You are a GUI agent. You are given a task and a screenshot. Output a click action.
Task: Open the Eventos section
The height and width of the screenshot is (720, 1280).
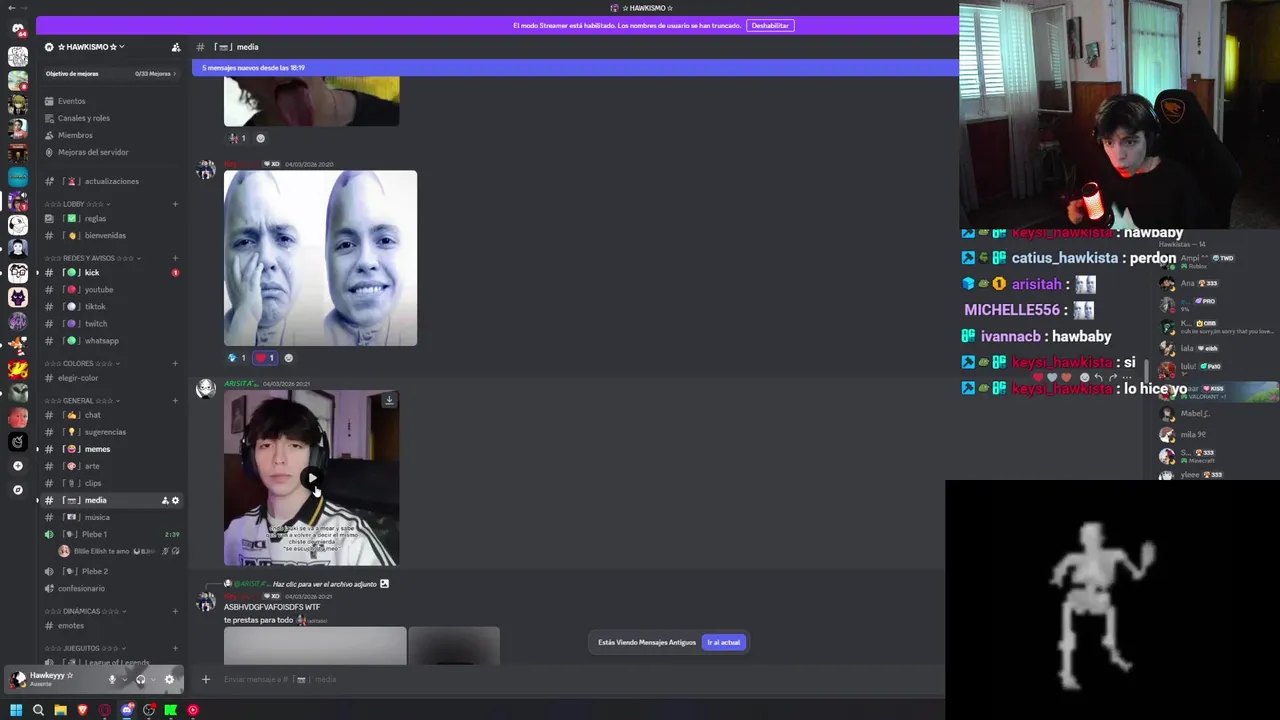click(x=71, y=101)
